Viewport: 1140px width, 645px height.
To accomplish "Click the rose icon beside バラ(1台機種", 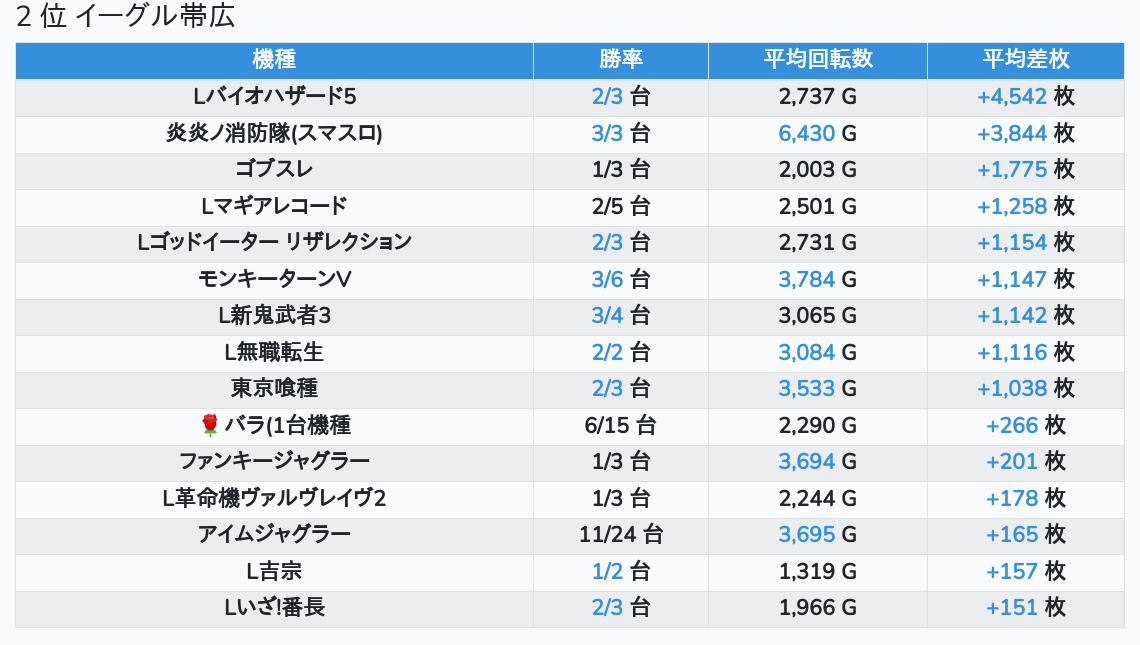I will 209,425.
